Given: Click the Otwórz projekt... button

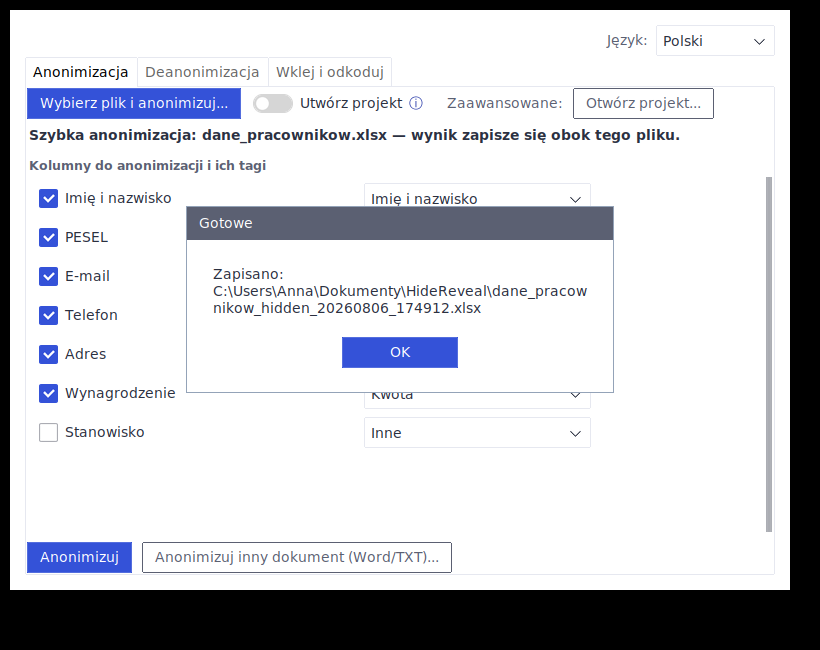Looking at the screenshot, I should click(x=643, y=104).
